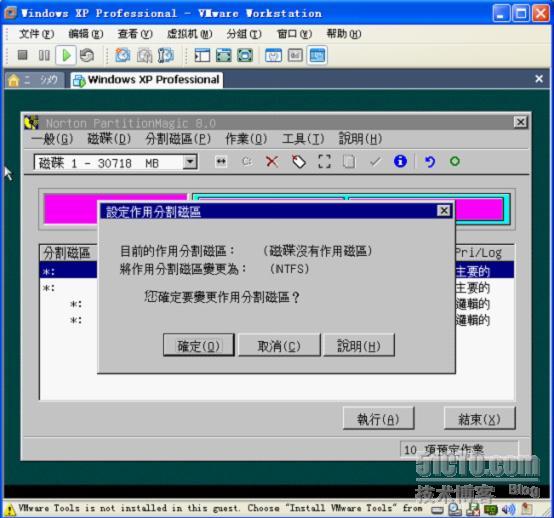Click create partition C: icon in PartitionMagic
Screen dimensions: 554x518
pyautogui.click(x=247, y=161)
